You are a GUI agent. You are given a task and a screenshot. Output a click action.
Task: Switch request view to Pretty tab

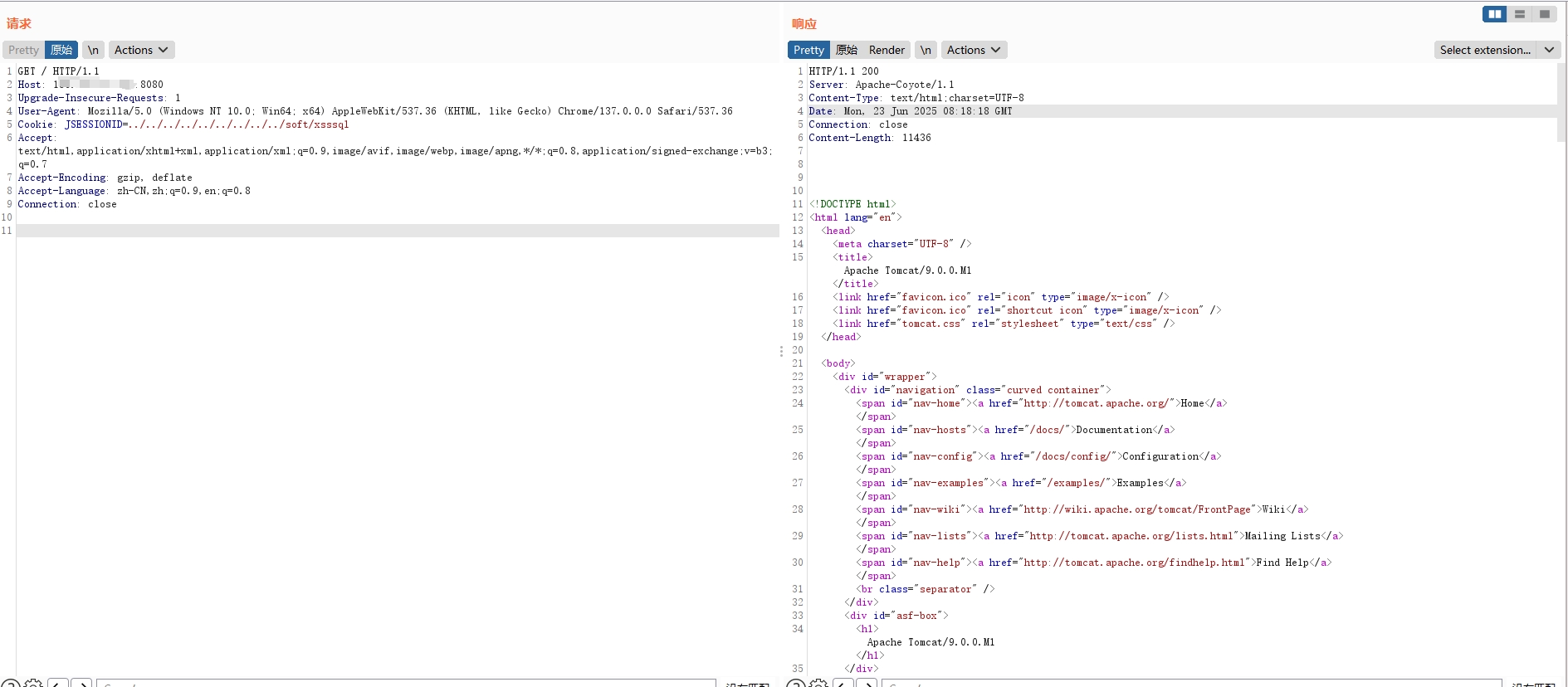(23, 50)
